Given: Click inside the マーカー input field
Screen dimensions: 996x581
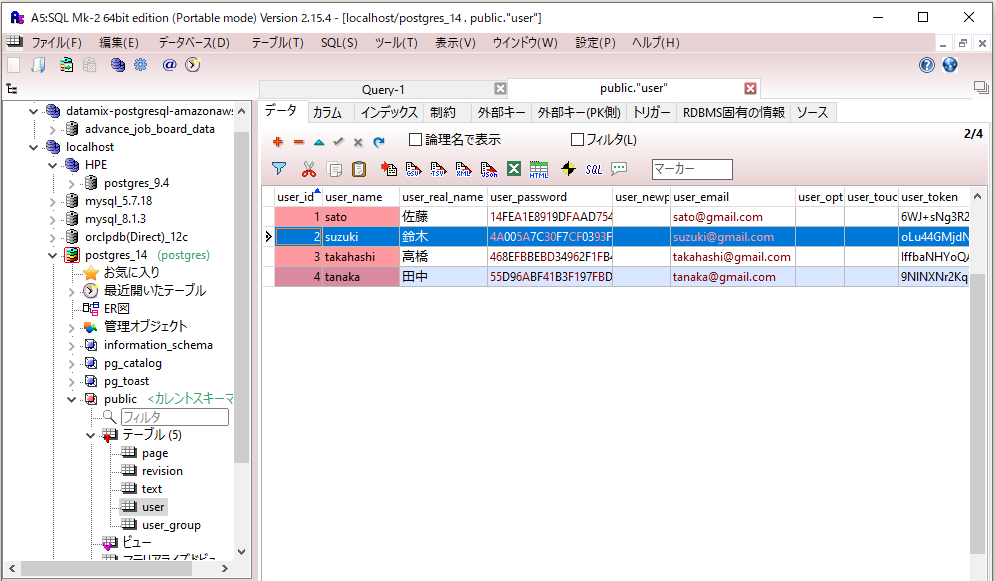Looking at the screenshot, I should coord(692,169).
